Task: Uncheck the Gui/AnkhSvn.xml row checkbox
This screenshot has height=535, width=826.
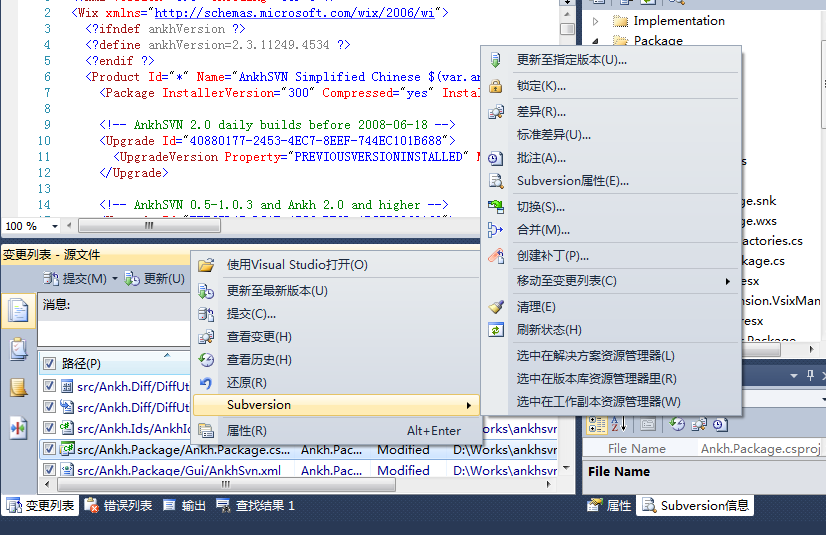Action: pos(50,470)
